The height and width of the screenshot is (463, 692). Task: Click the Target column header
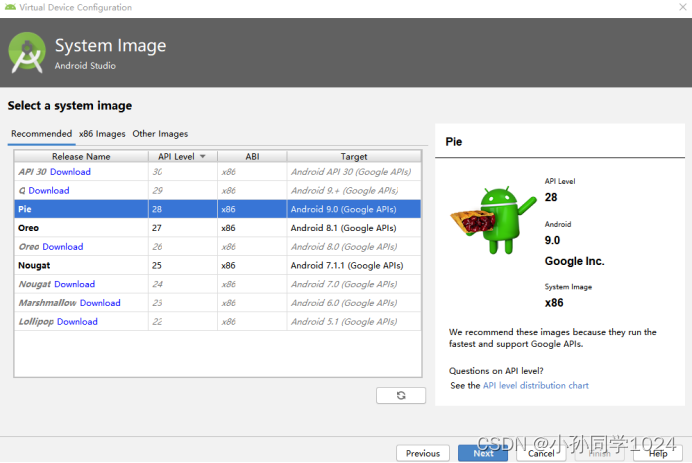(354, 156)
